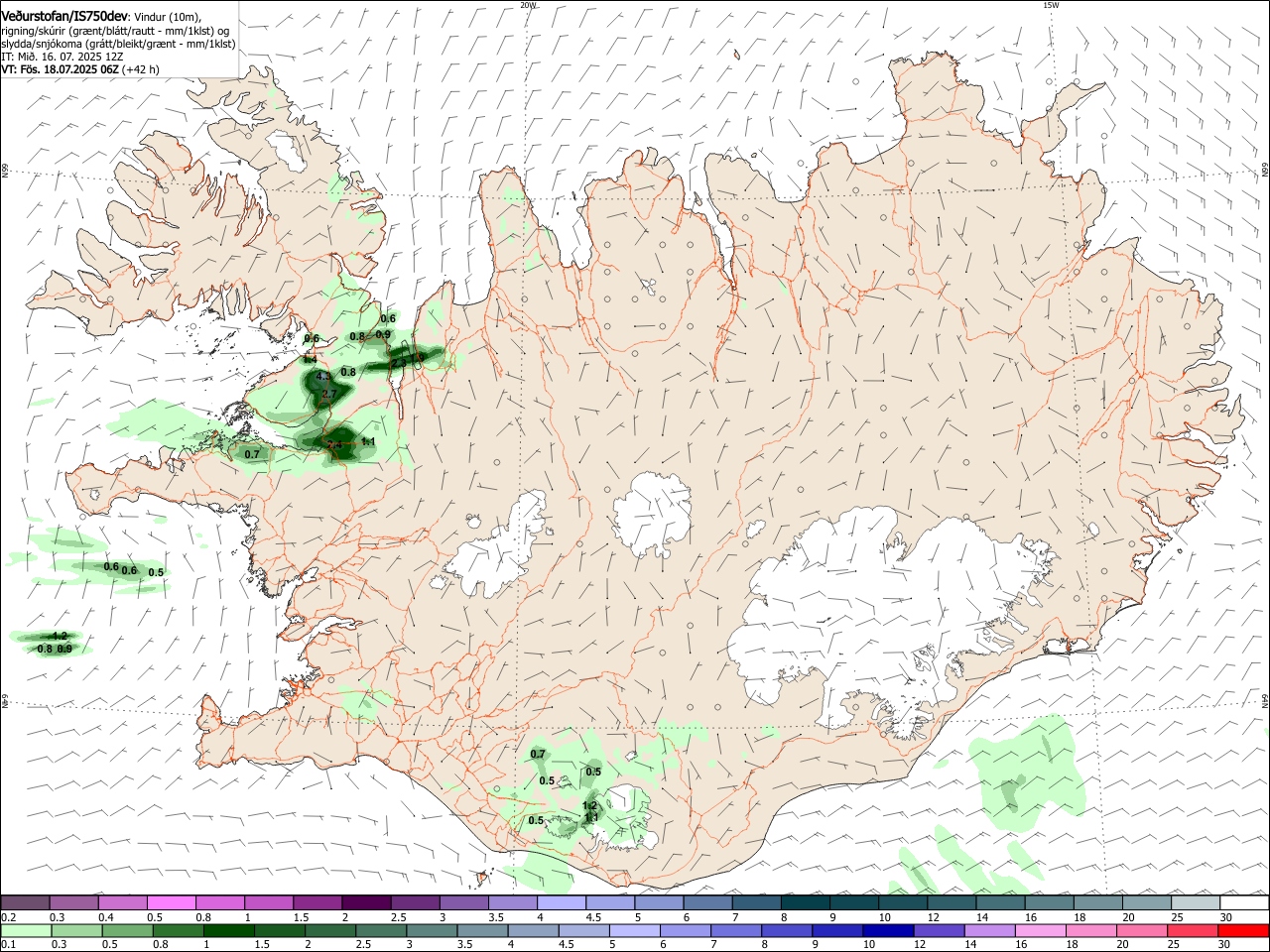Pick the bright pink 0.5 snow scale swatch
The image size is (1270, 952).
pyautogui.click(x=171, y=902)
